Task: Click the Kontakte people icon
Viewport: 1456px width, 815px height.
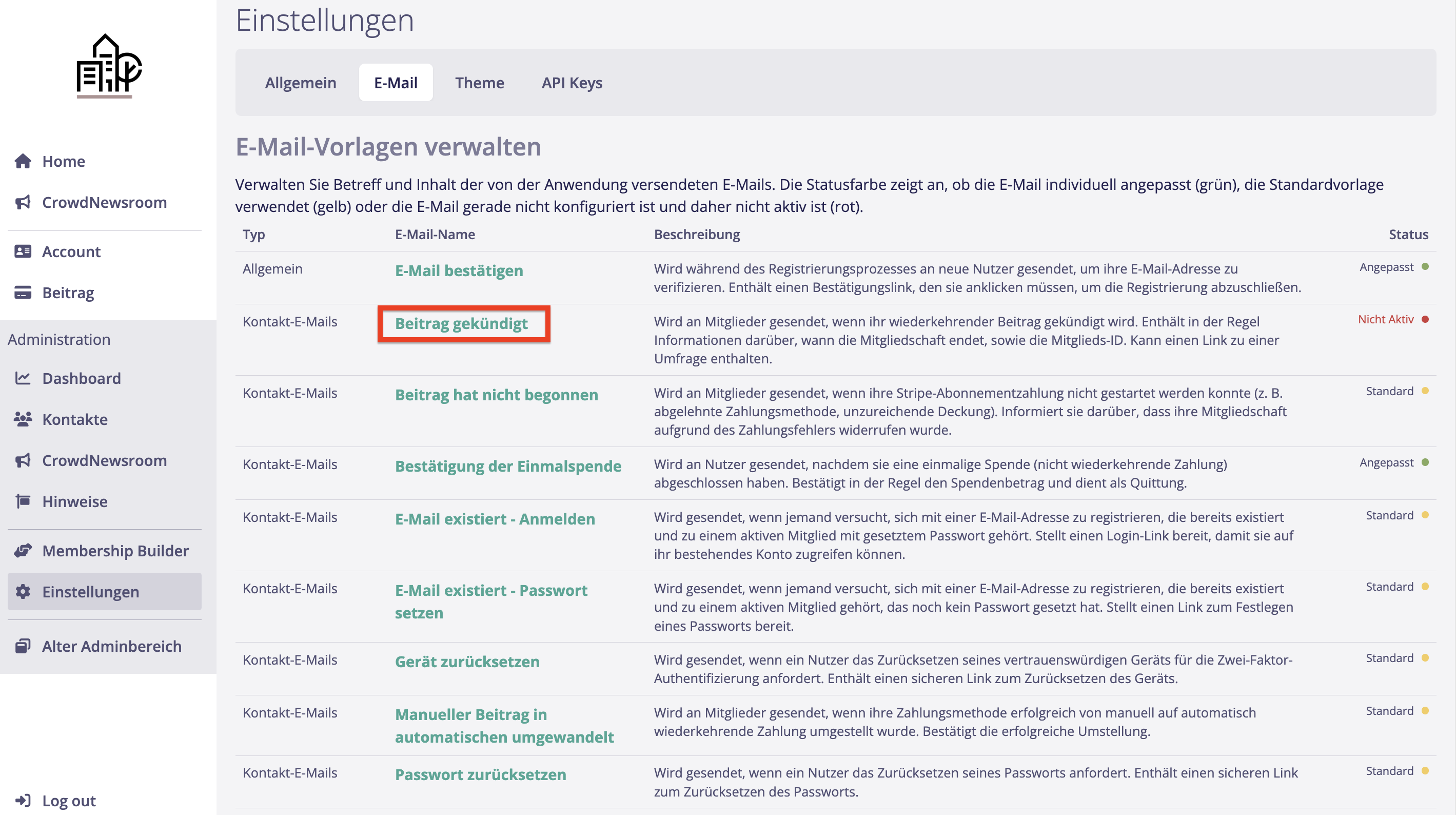Action: pos(23,419)
